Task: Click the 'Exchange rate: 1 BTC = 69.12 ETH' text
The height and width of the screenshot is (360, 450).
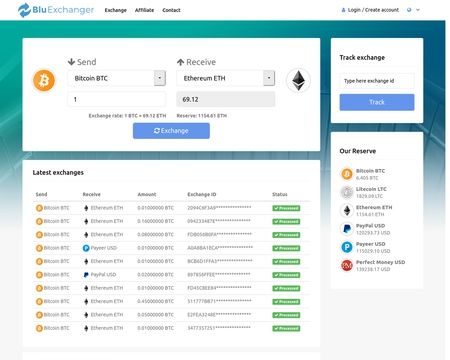Action: pyautogui.click(x=127, y=116)
